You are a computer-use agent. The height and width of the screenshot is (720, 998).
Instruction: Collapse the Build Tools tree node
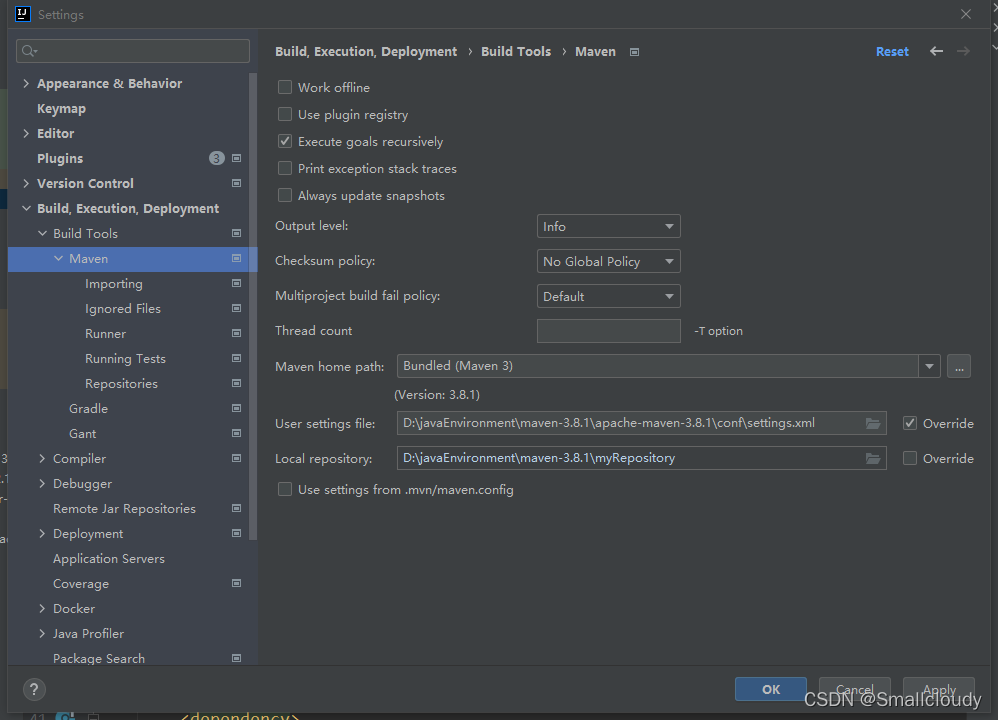pyautogui.click(x=42, y=233)
